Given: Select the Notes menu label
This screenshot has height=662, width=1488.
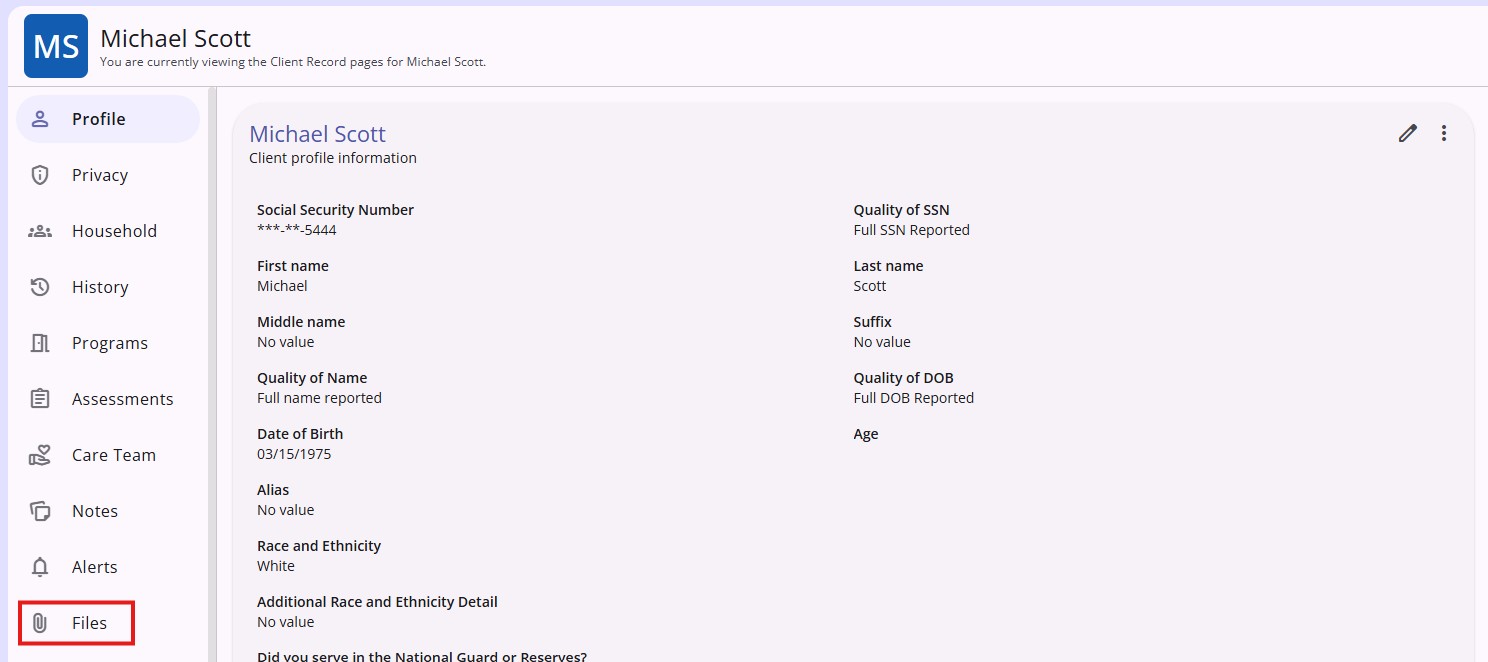Looking at the screenshot, I should click(95, 511).
